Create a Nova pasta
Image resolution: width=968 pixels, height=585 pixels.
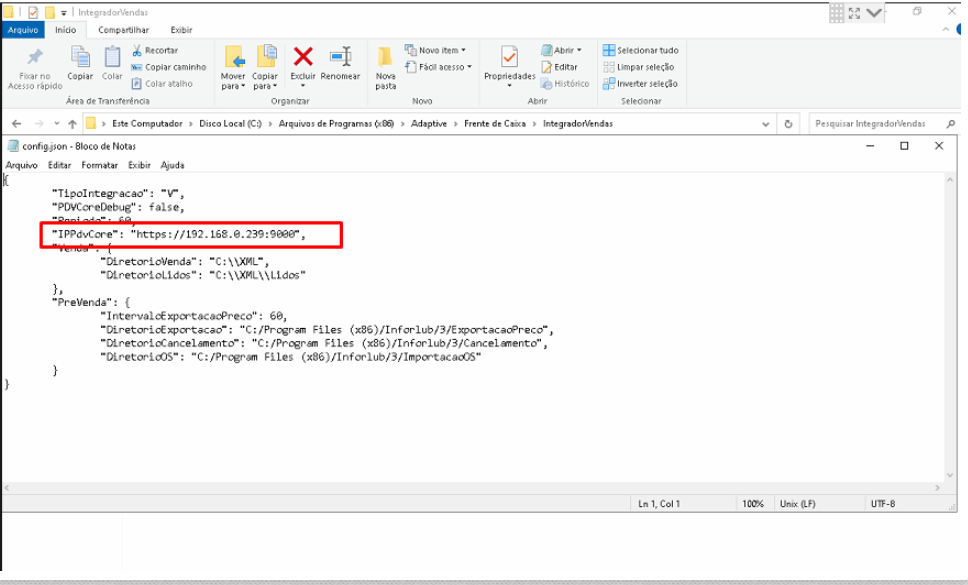385,68
